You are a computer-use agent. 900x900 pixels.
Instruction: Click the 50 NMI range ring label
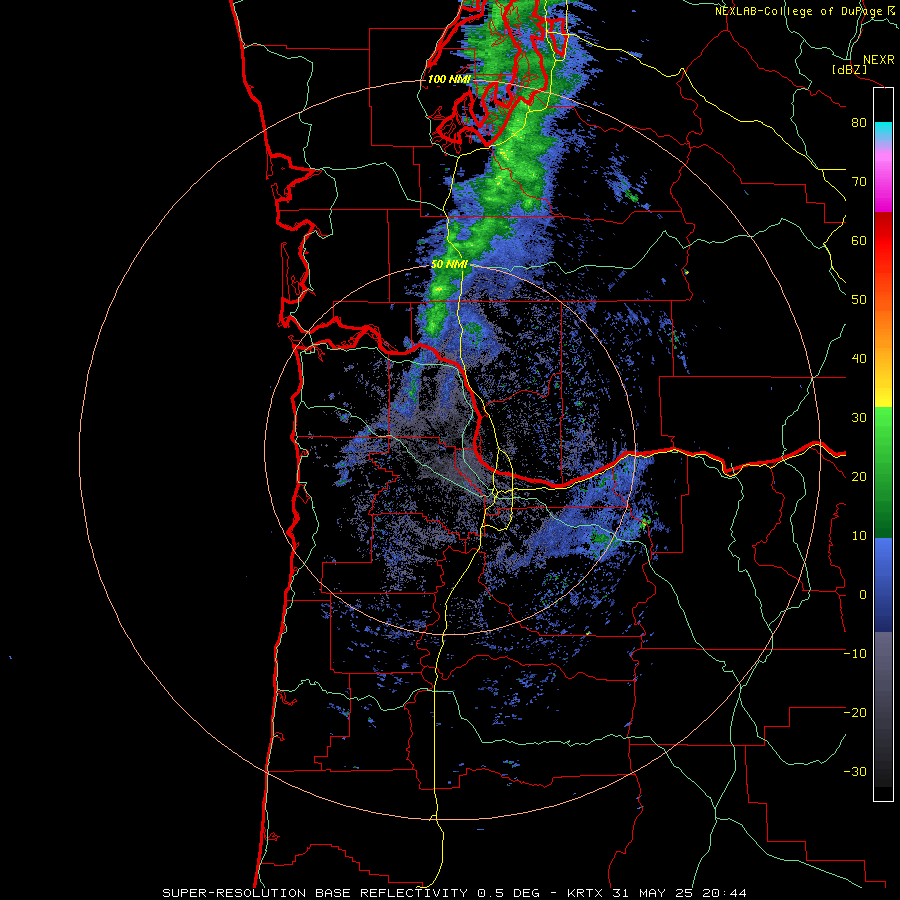click(x=449, y=265)
